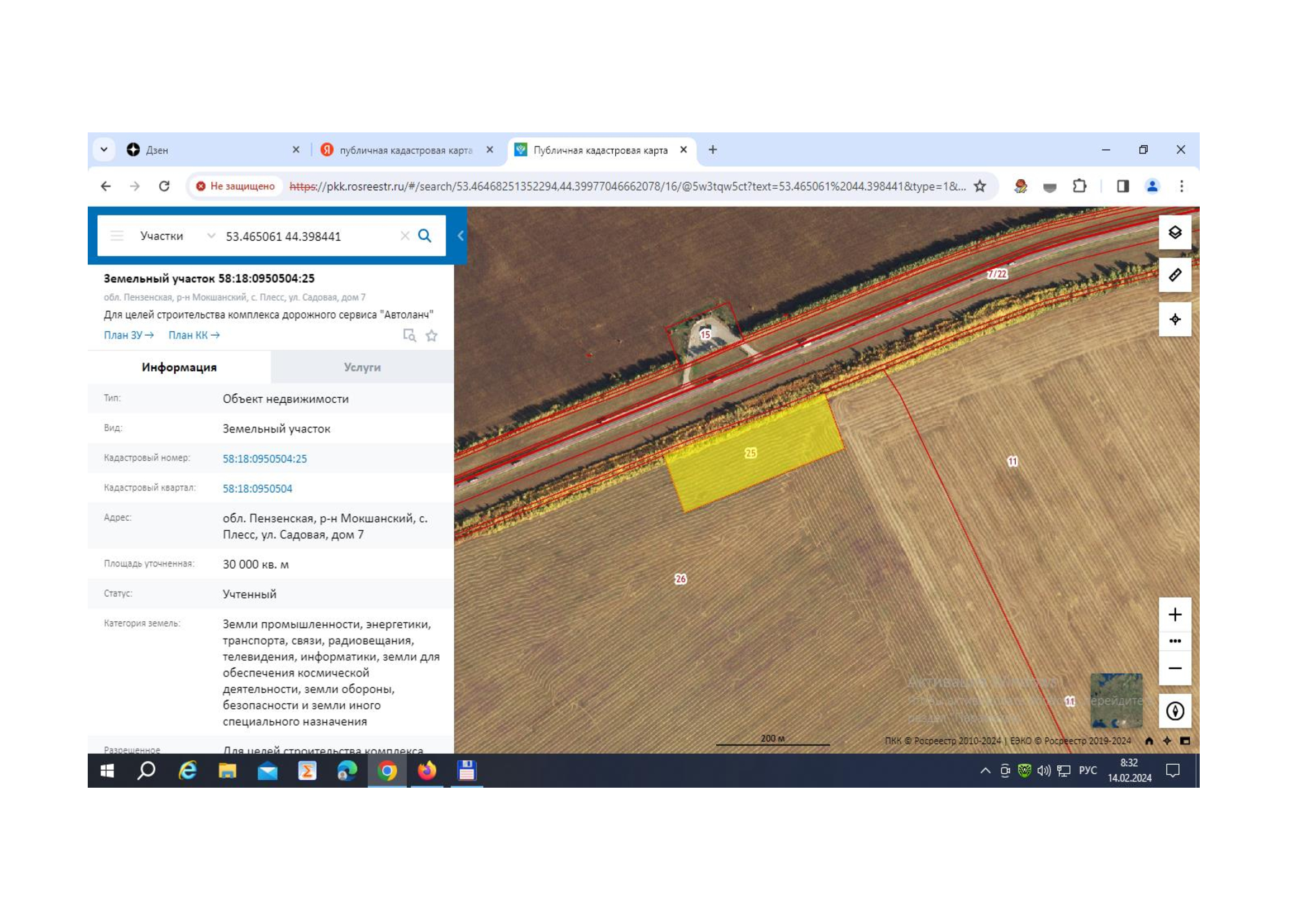Open the tab search dropdown arrow

click(x=104, y=150)
